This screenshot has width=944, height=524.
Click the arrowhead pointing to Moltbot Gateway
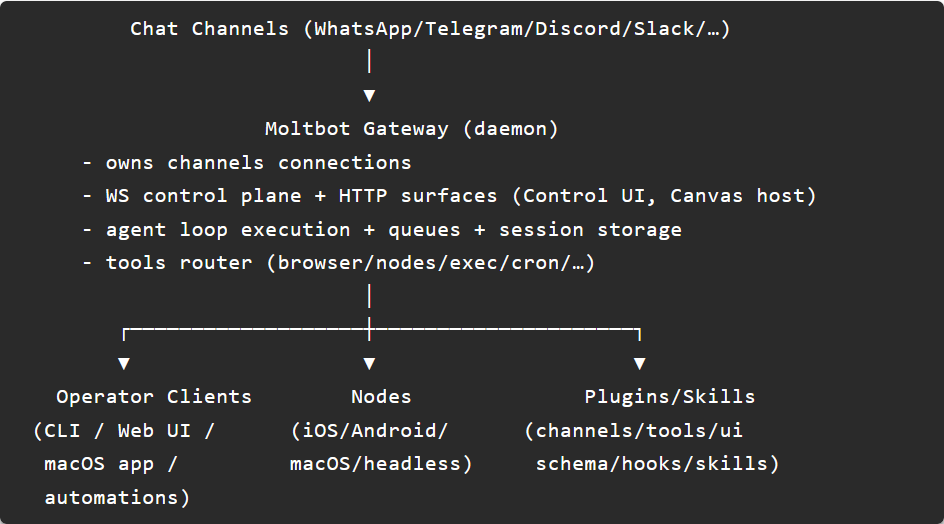click(x=370, y=96)
